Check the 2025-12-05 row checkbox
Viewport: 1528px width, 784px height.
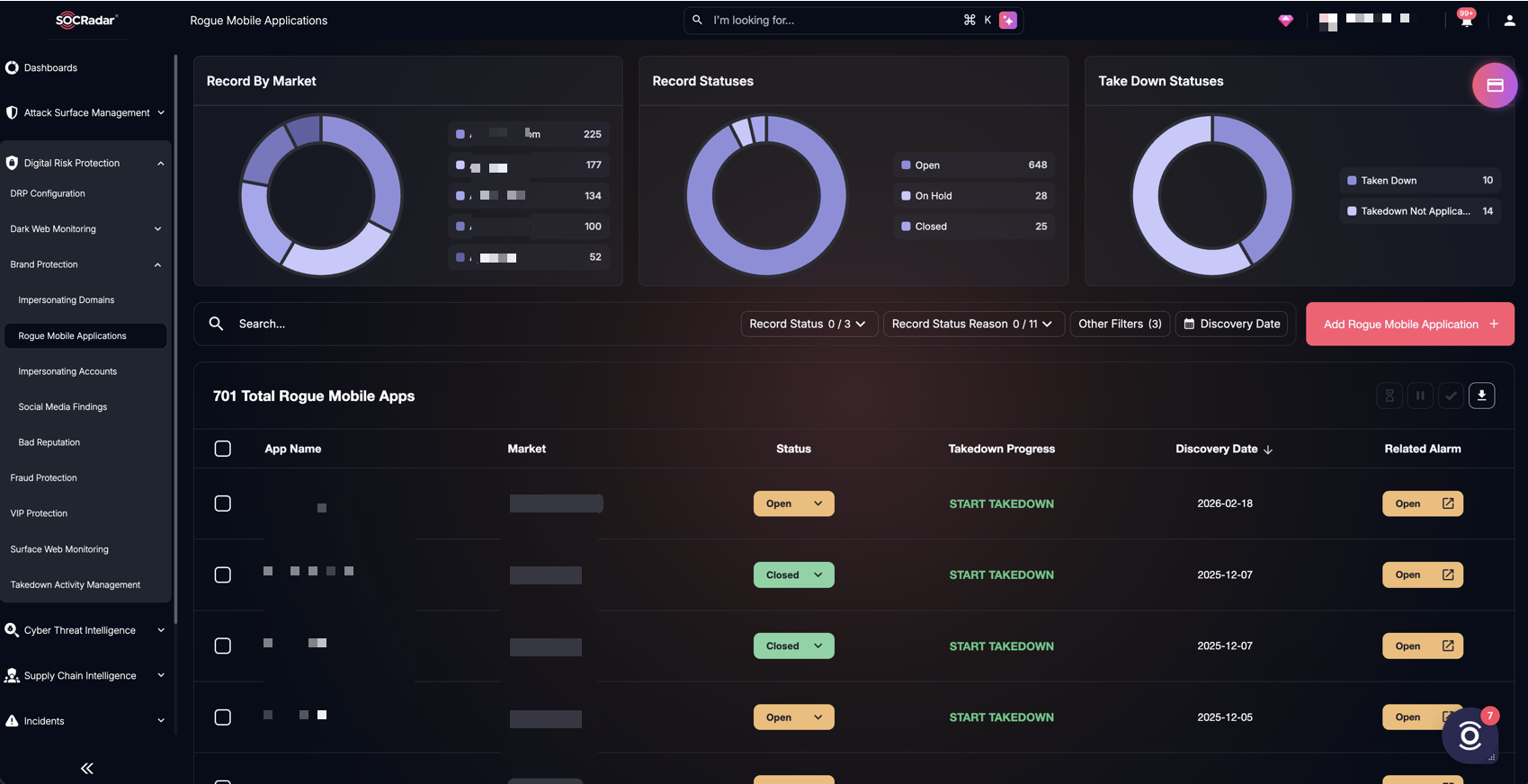pos(223,717)
